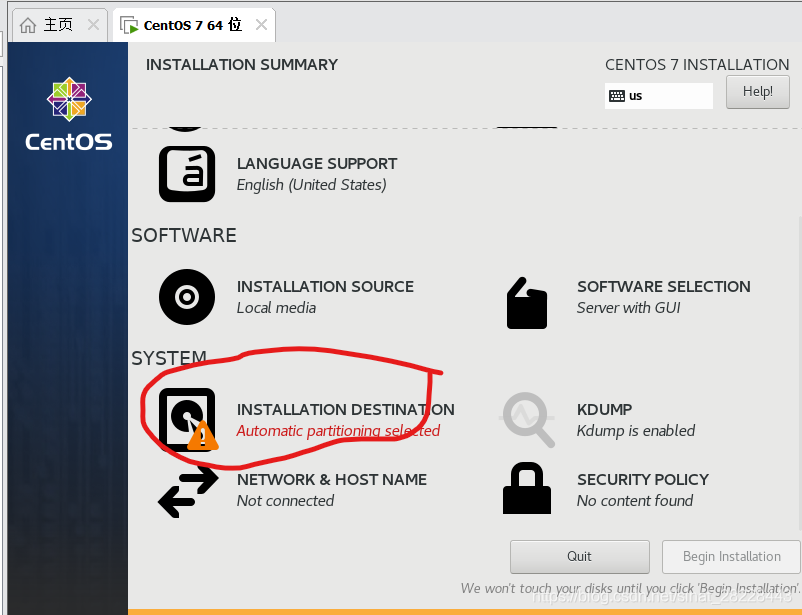Open SOFTWARE SELECTION label
This screenshot has width=802, height=615.
coord(664,287)
